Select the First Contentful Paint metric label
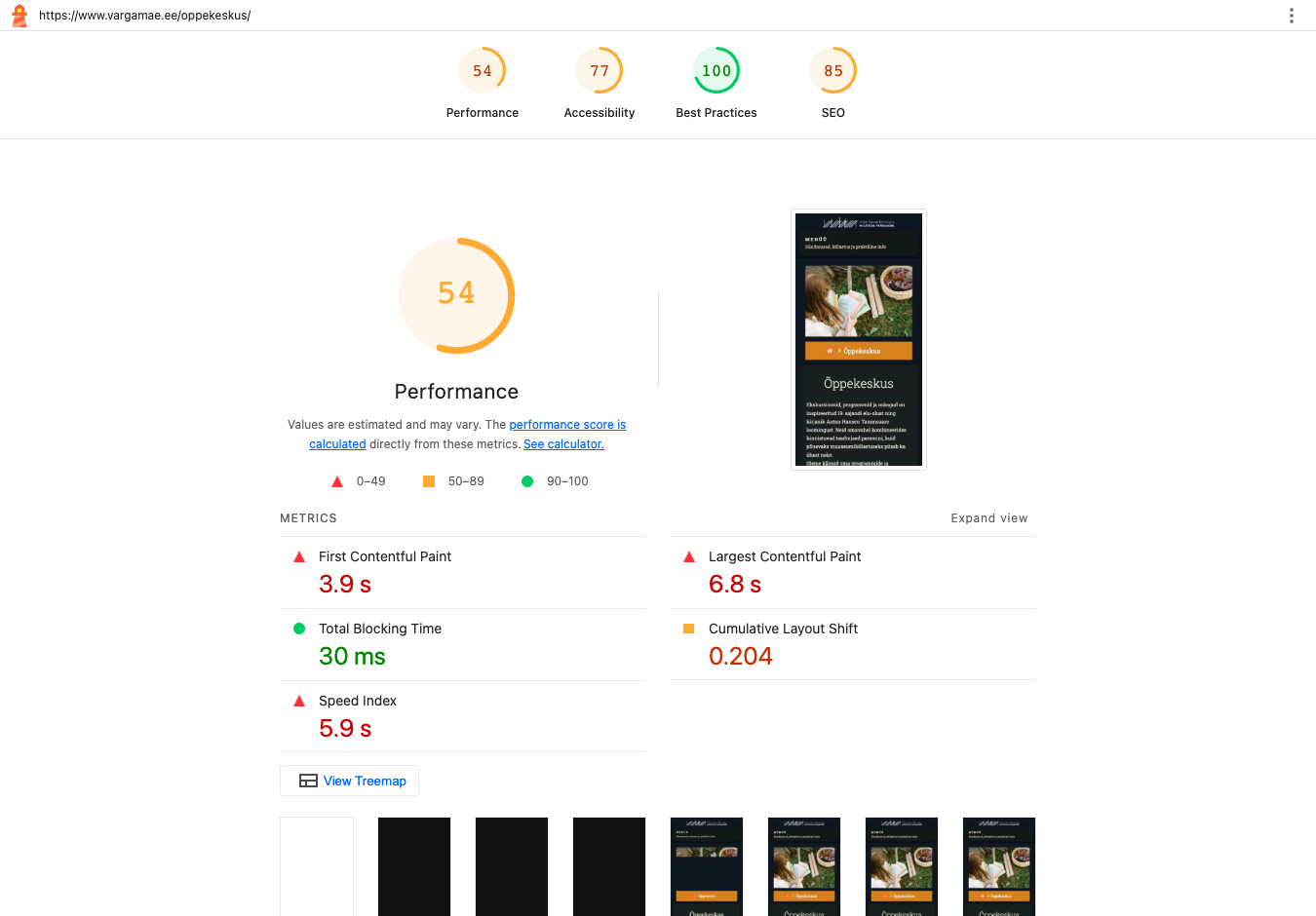Viewport: 1316px width, 916px height. pos(385,556)
